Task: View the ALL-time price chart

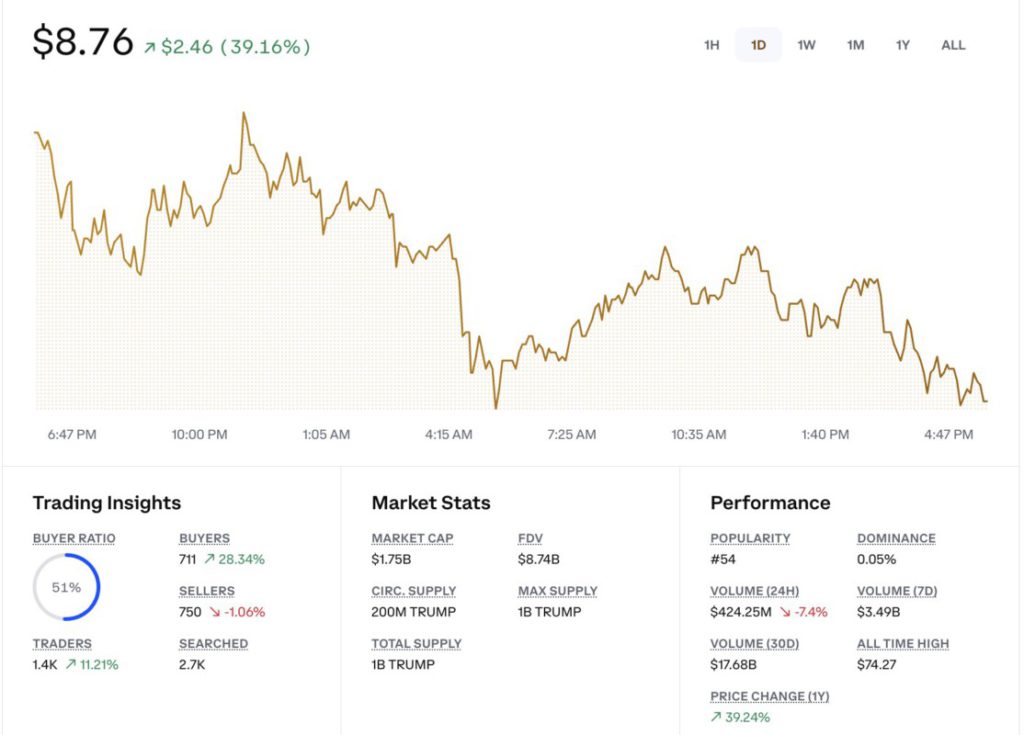Action: [x=953, y=45]
